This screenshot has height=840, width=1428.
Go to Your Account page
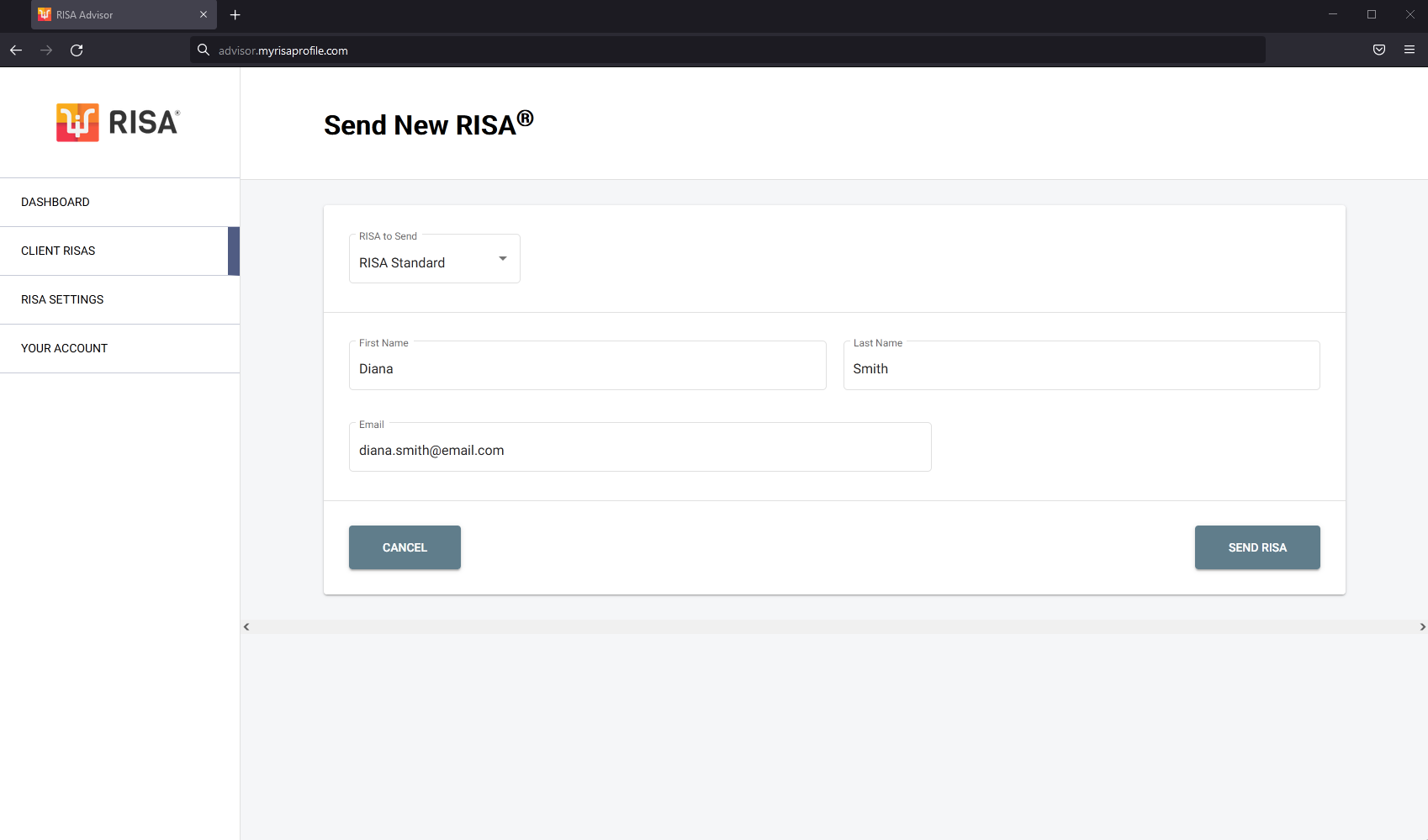[x=119, y=349]
